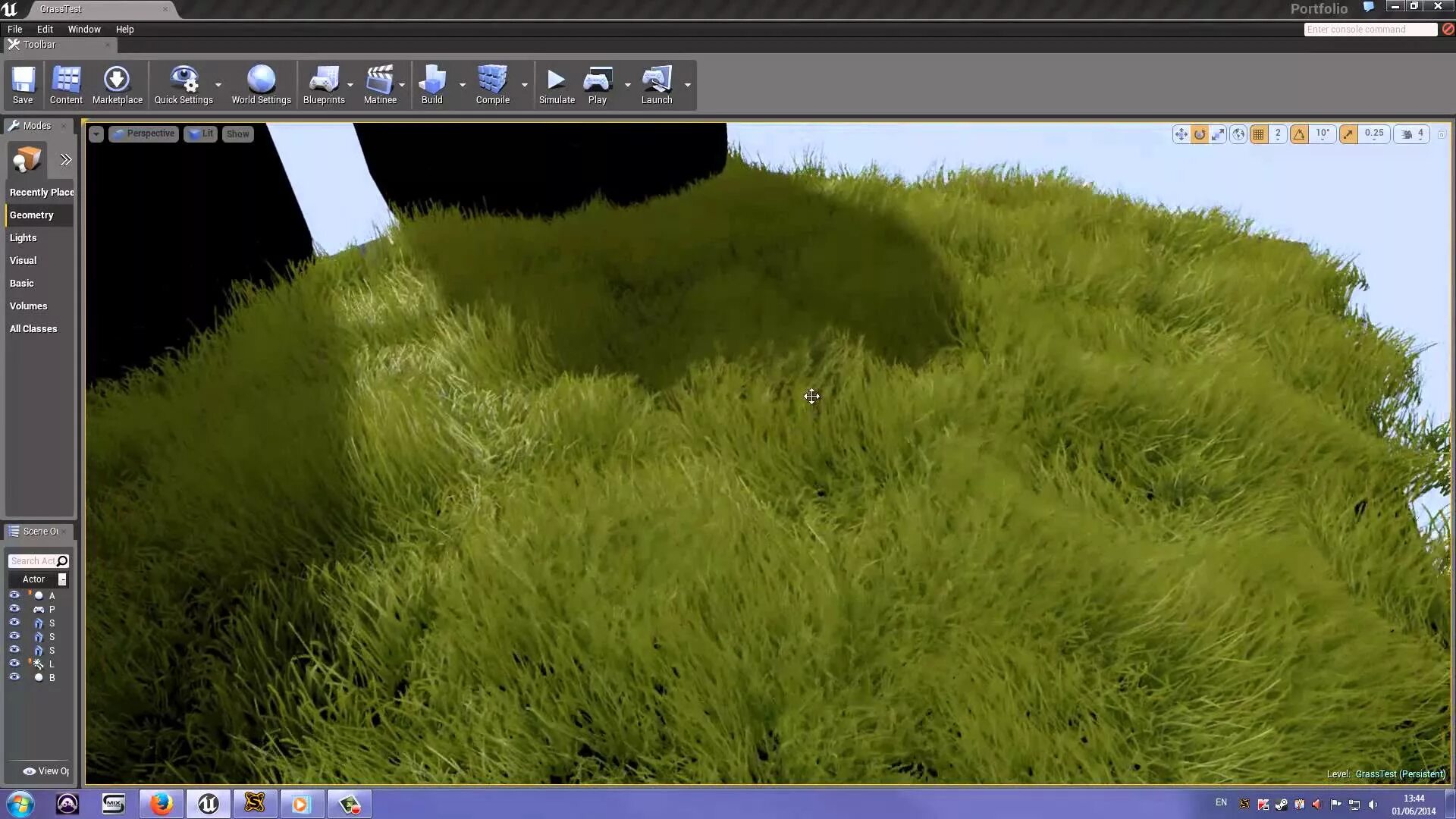Open viewport options dropdown arrow
Screen dimensions: 1456x819
click(96, 134)
